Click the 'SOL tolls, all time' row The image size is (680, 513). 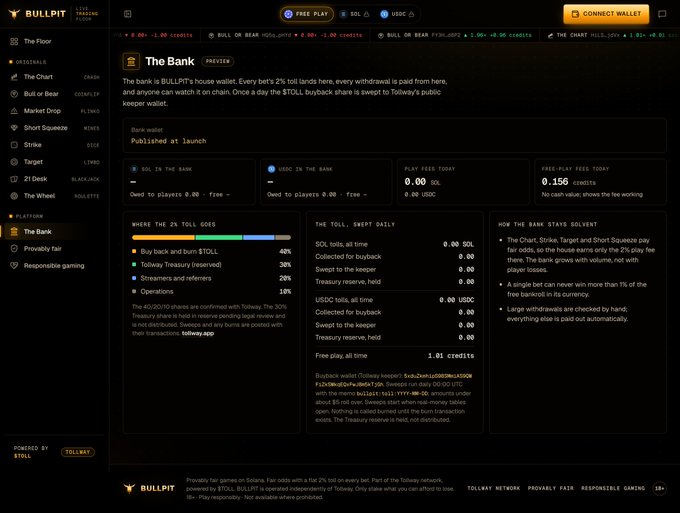click(395, 244)
